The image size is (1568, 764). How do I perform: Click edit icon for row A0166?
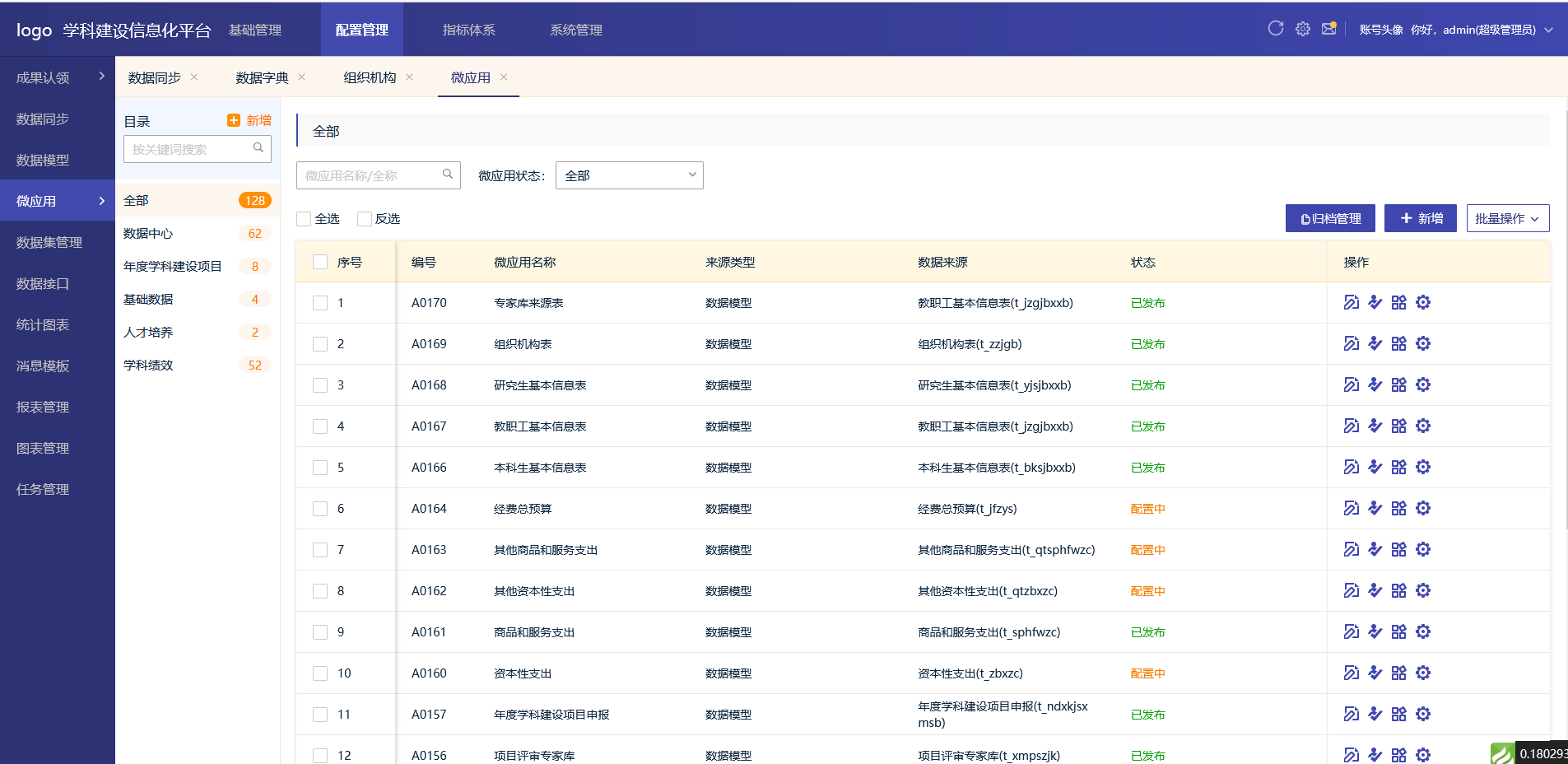[1352, 467]
